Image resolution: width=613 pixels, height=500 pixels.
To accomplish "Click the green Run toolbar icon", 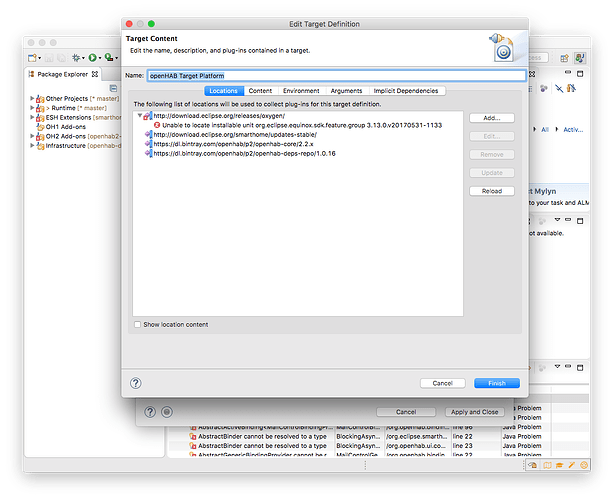I will [x=92, y=58].
